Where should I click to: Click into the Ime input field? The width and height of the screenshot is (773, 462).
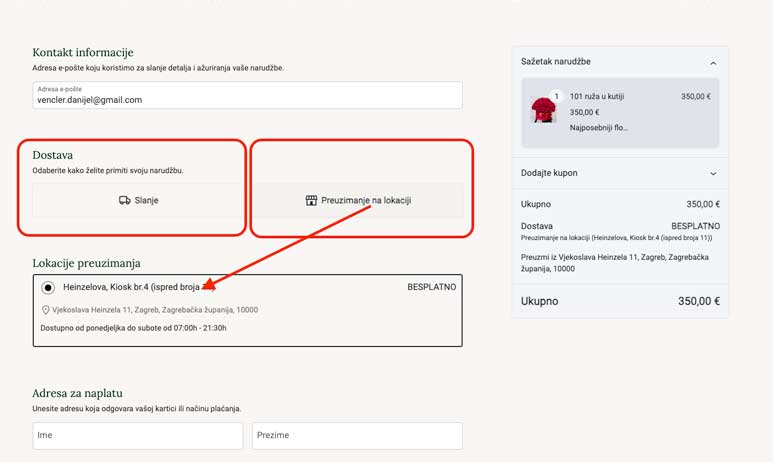pyautogui.click(x=138, y=435)
